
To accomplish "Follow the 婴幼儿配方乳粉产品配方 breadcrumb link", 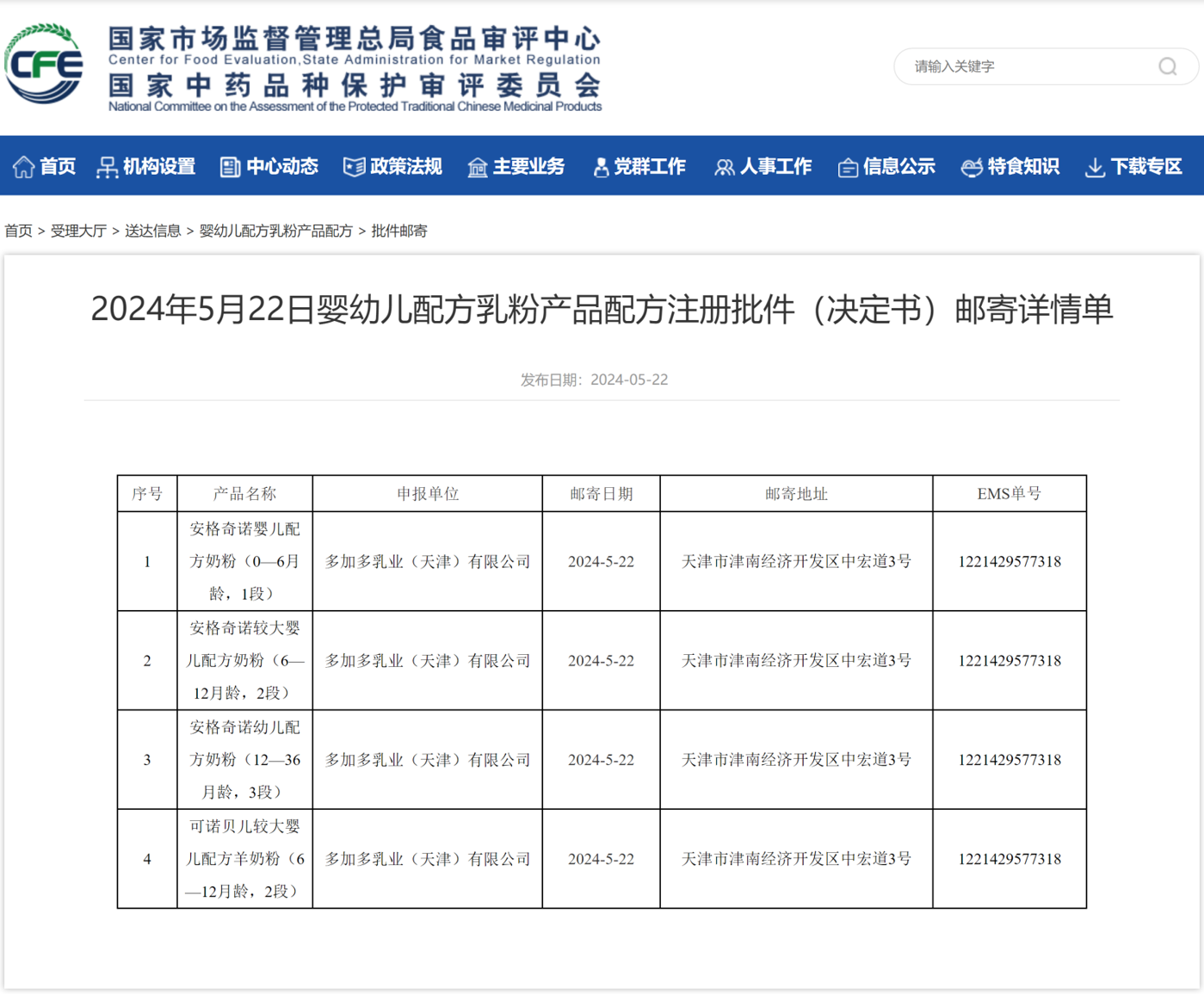I will tap(276, 231).
